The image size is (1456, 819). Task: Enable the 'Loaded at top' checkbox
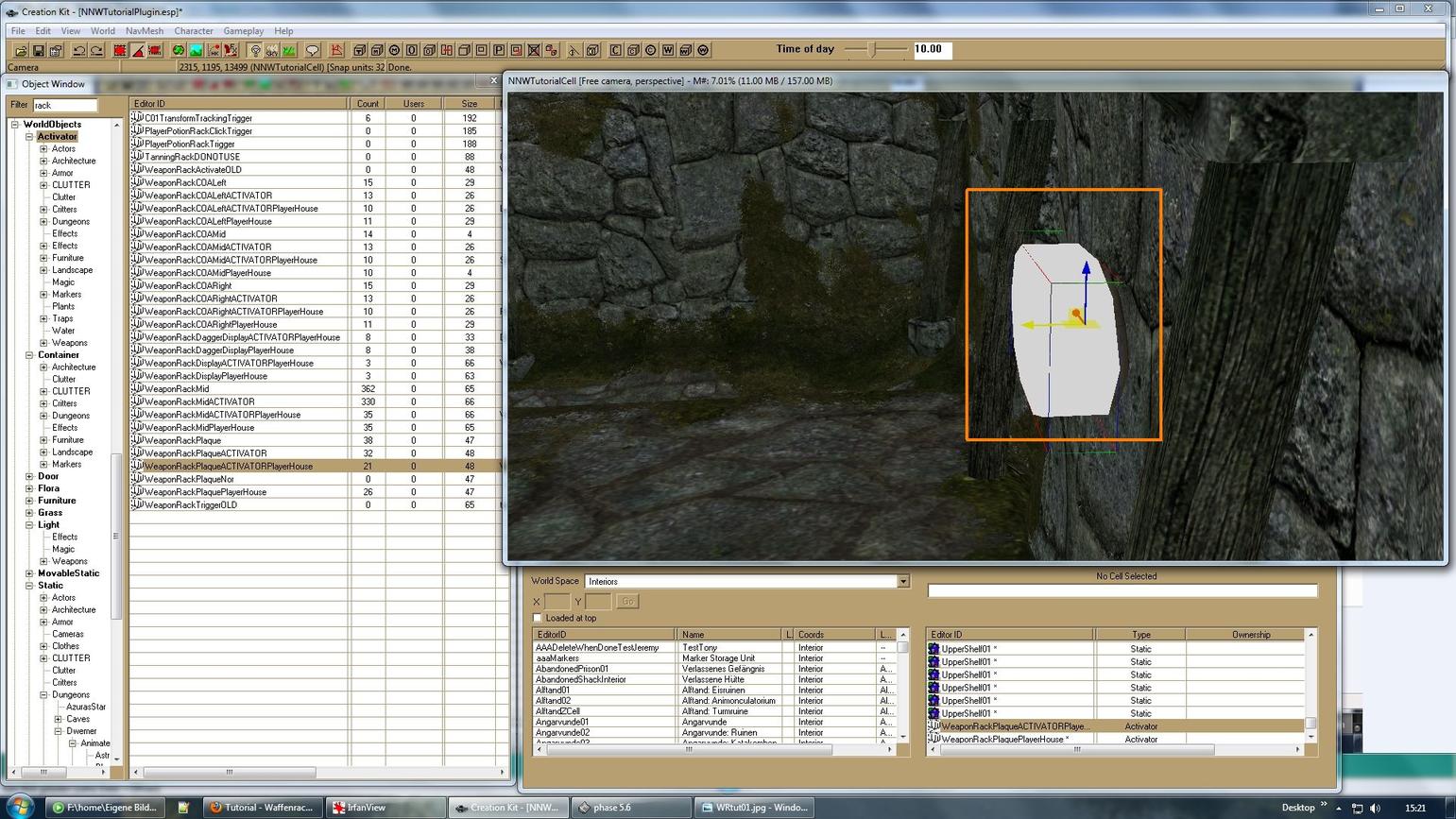tap(538, 618)
